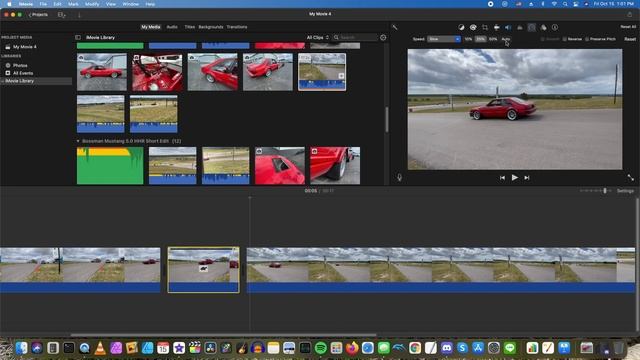Select Photos library in sidebar
The image size is (640, 360).
click(x=20, y=65)
